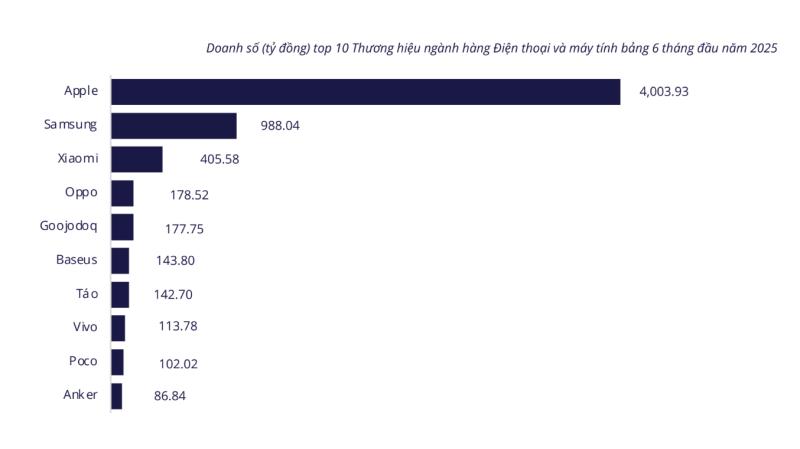800x449 pixels.
Task: Click the Apple brand axis label
Action: click(x=81, y=91)
